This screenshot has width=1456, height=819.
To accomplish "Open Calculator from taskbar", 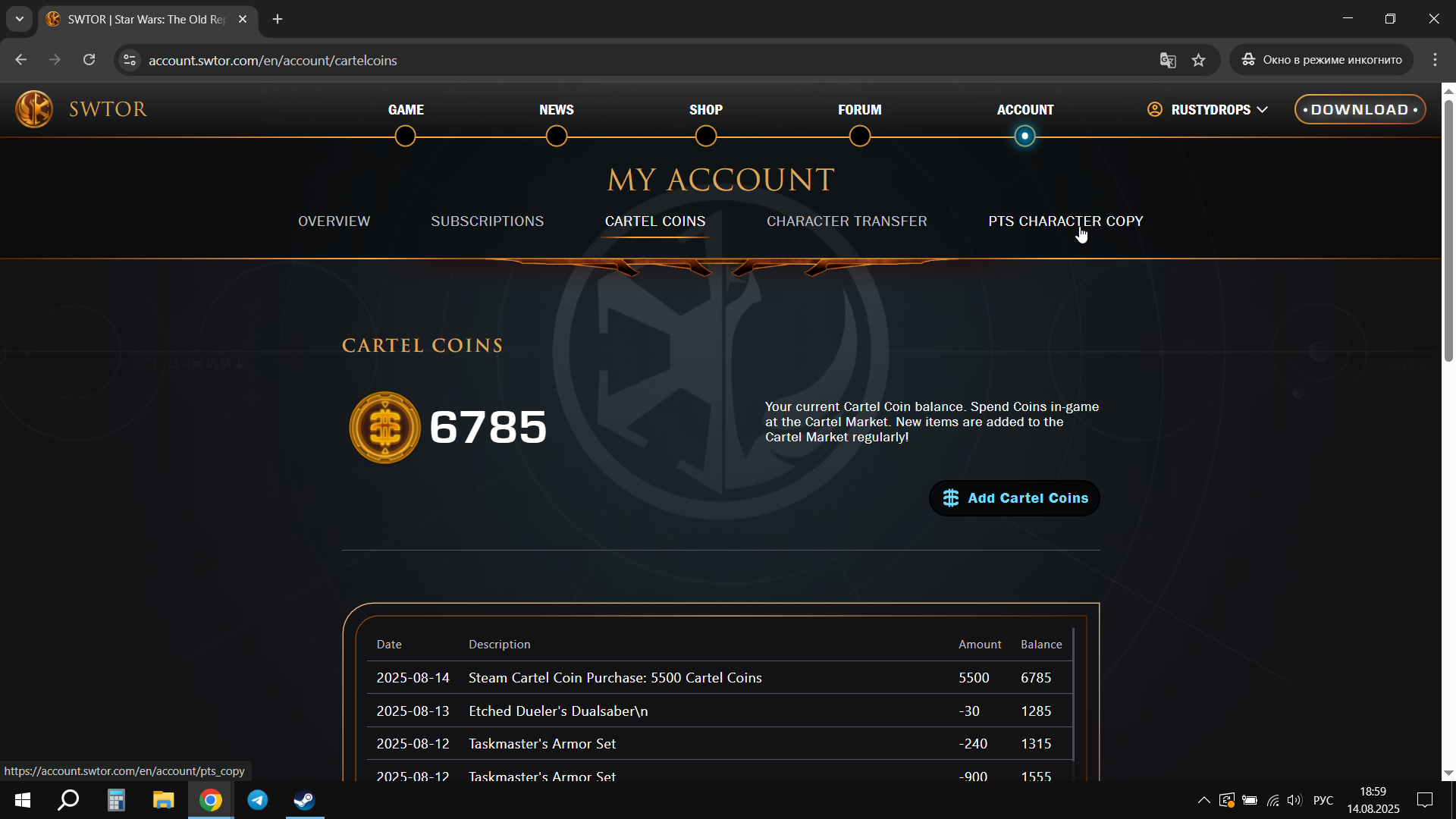I will click(x=116, y=800).
